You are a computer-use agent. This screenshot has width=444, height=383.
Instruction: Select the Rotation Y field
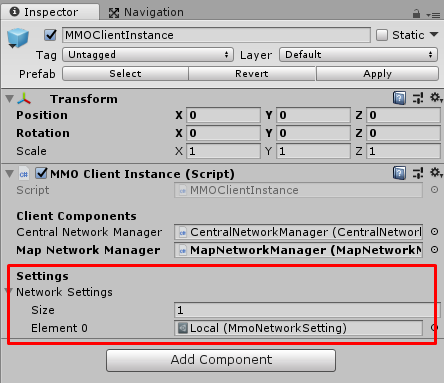click(313, 133)
